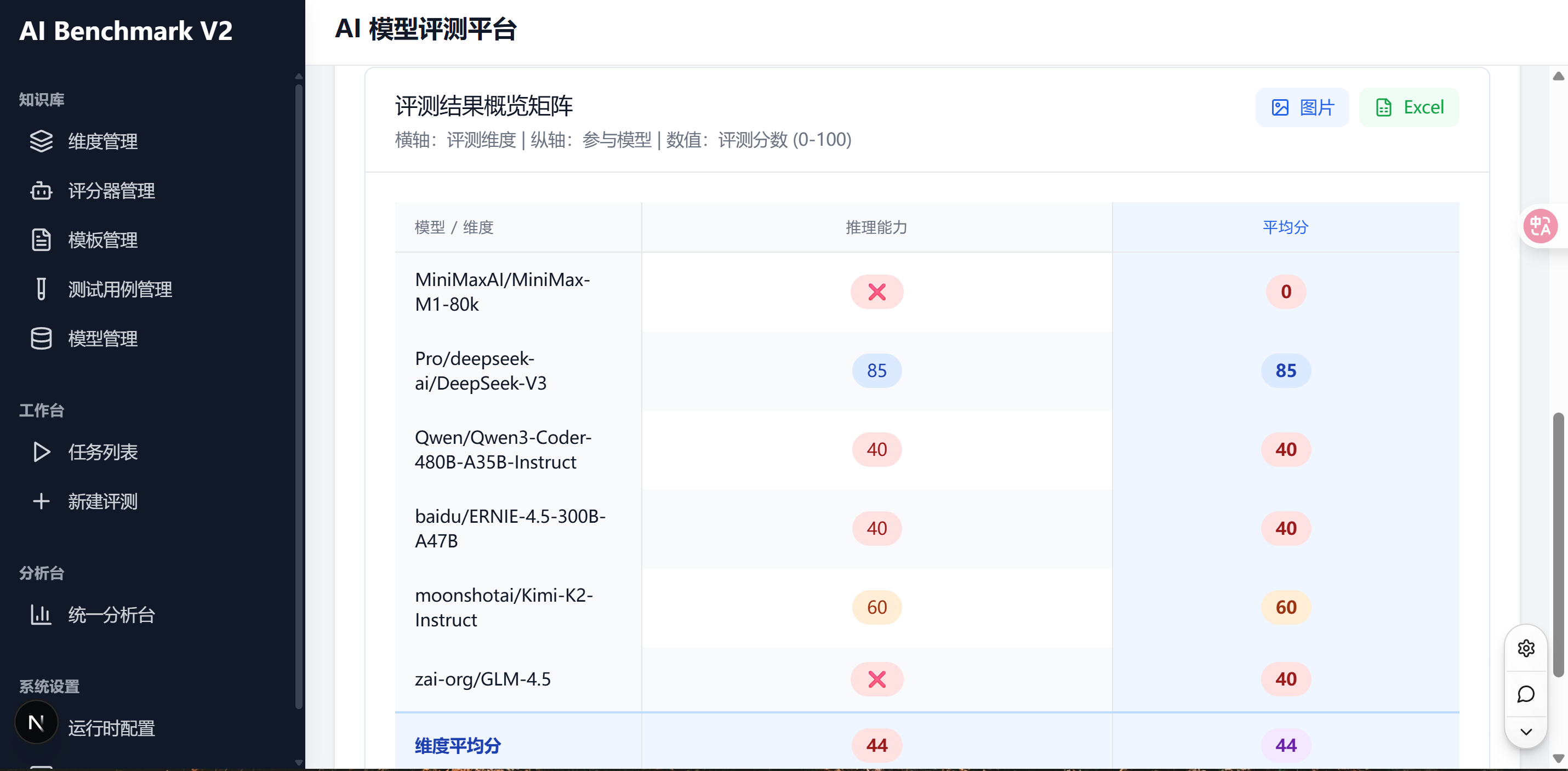The width and height of the screenshot is (1568, 771).
Task: Open 模型管理 menu item
Action: [102, 338]
